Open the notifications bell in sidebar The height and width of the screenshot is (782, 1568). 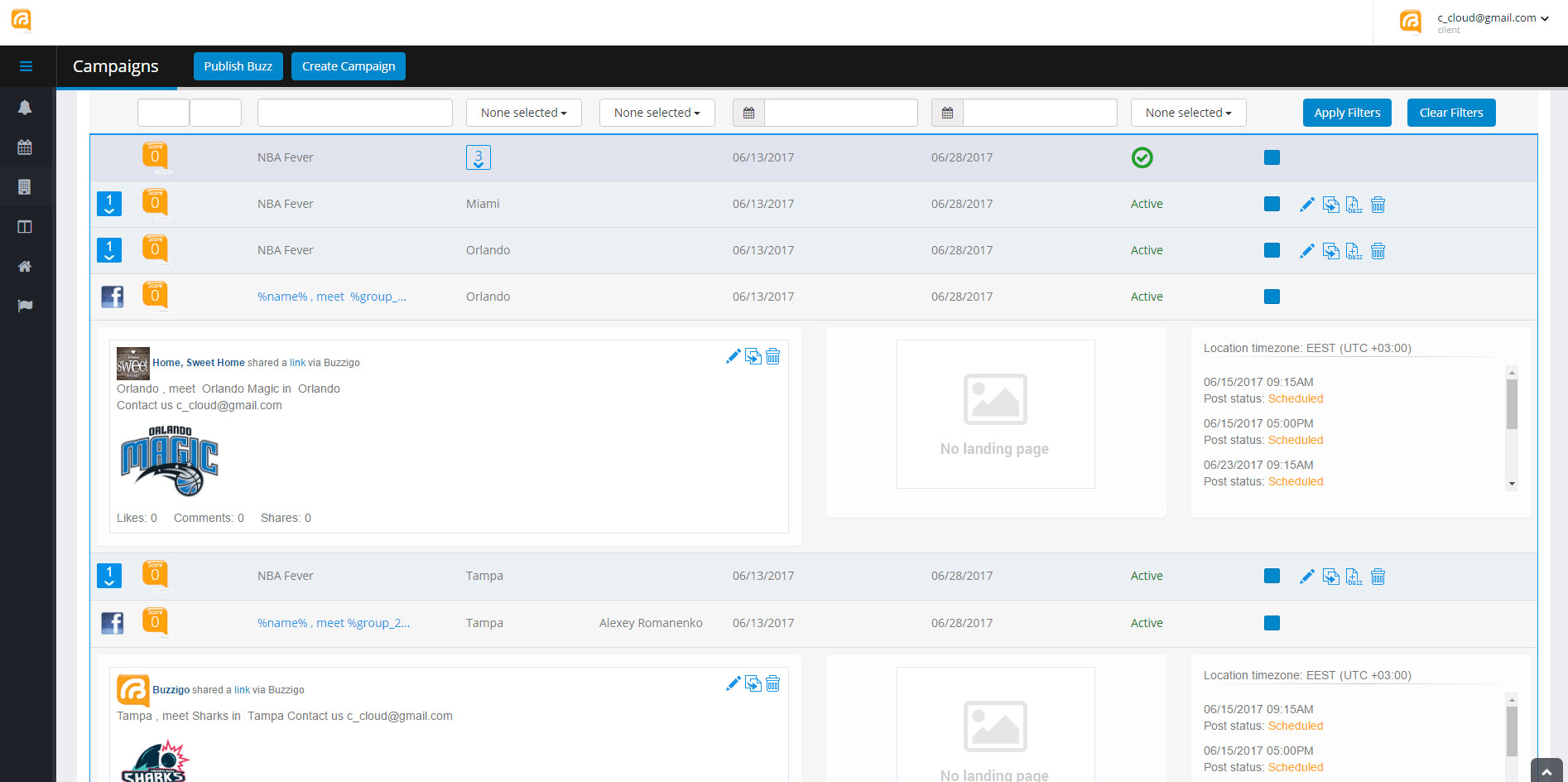pyautogui.click(x=25, y=108)
